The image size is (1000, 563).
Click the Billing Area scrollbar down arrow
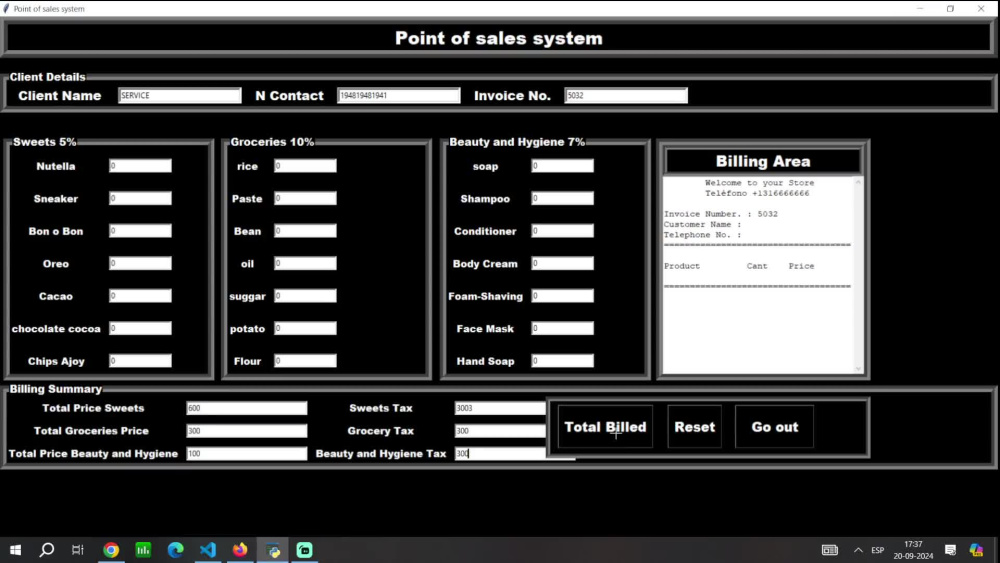pos(858,369)
